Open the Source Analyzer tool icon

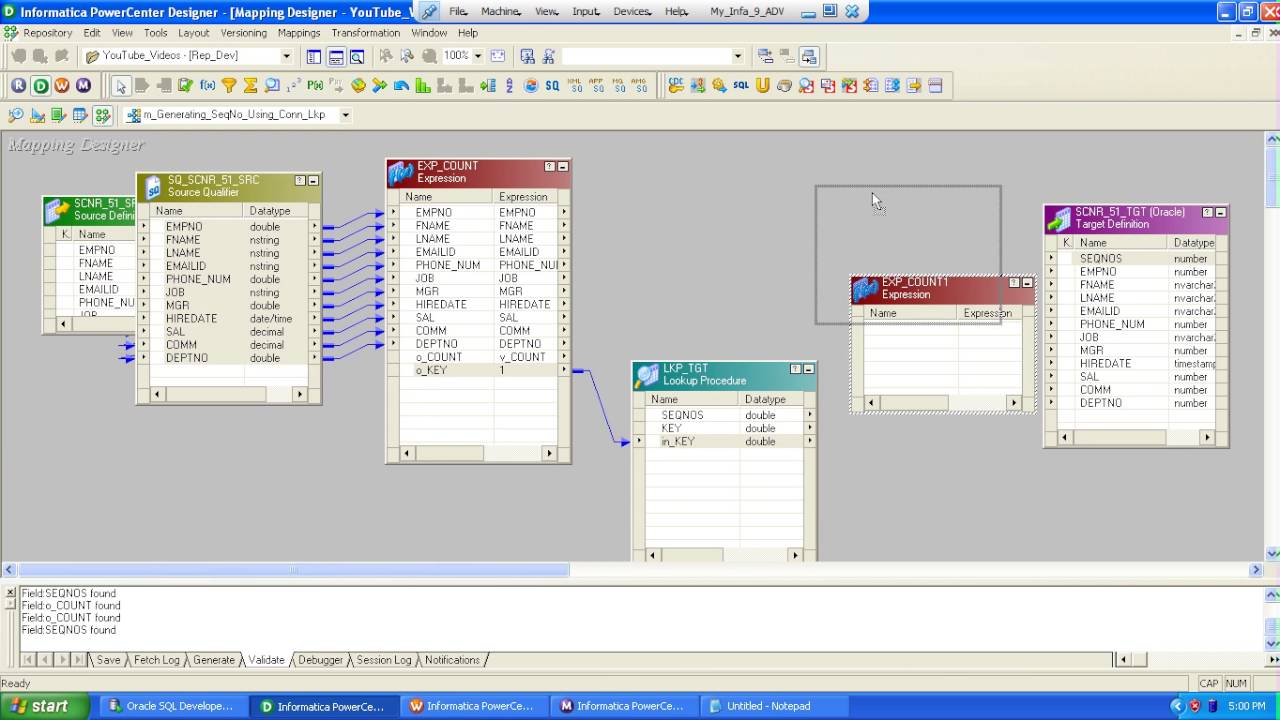coord(16,115)
